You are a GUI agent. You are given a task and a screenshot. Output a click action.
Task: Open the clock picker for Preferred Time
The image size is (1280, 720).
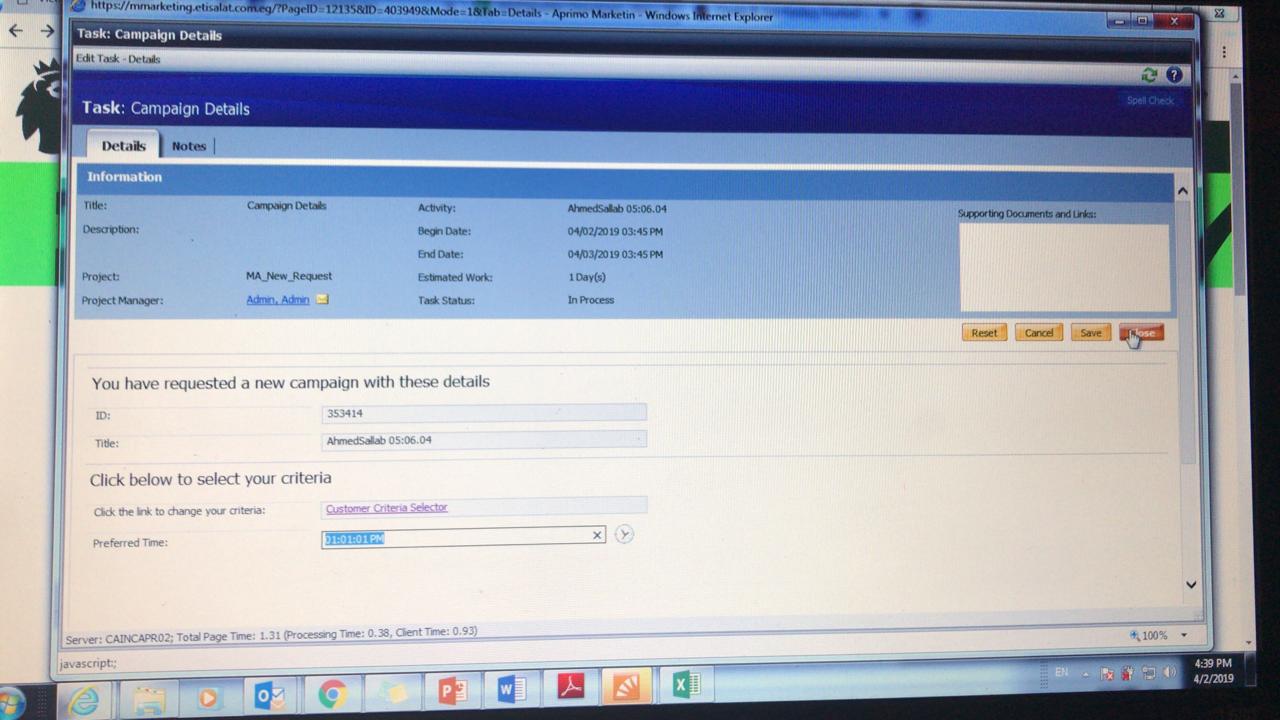[624, 534]
